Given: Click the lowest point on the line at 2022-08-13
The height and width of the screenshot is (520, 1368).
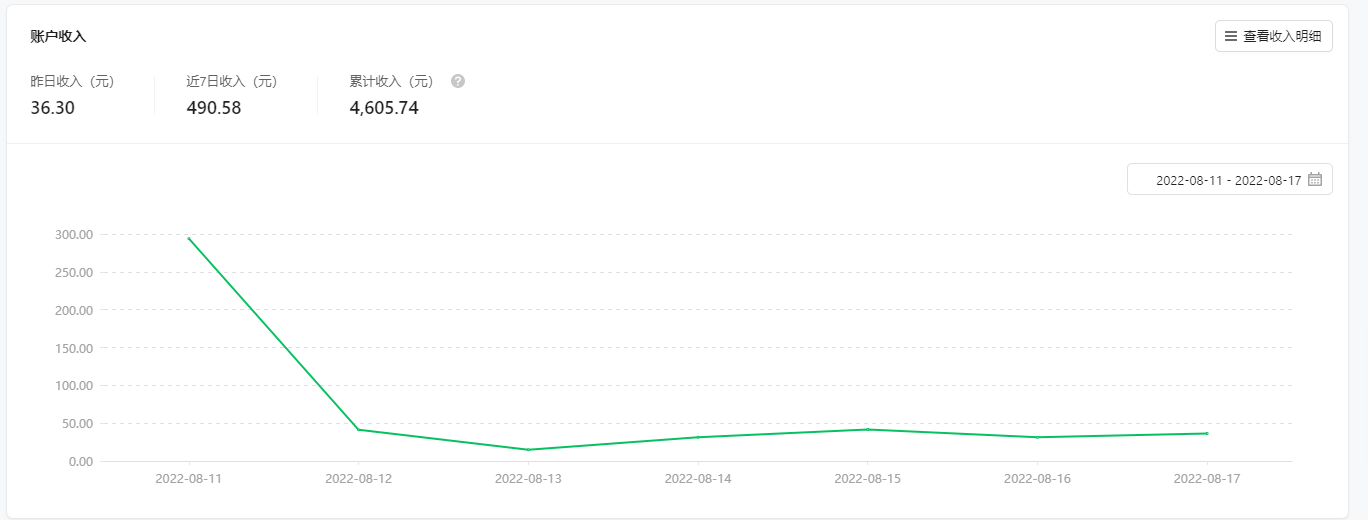Looking at the screenshot, I should (528, 449).
